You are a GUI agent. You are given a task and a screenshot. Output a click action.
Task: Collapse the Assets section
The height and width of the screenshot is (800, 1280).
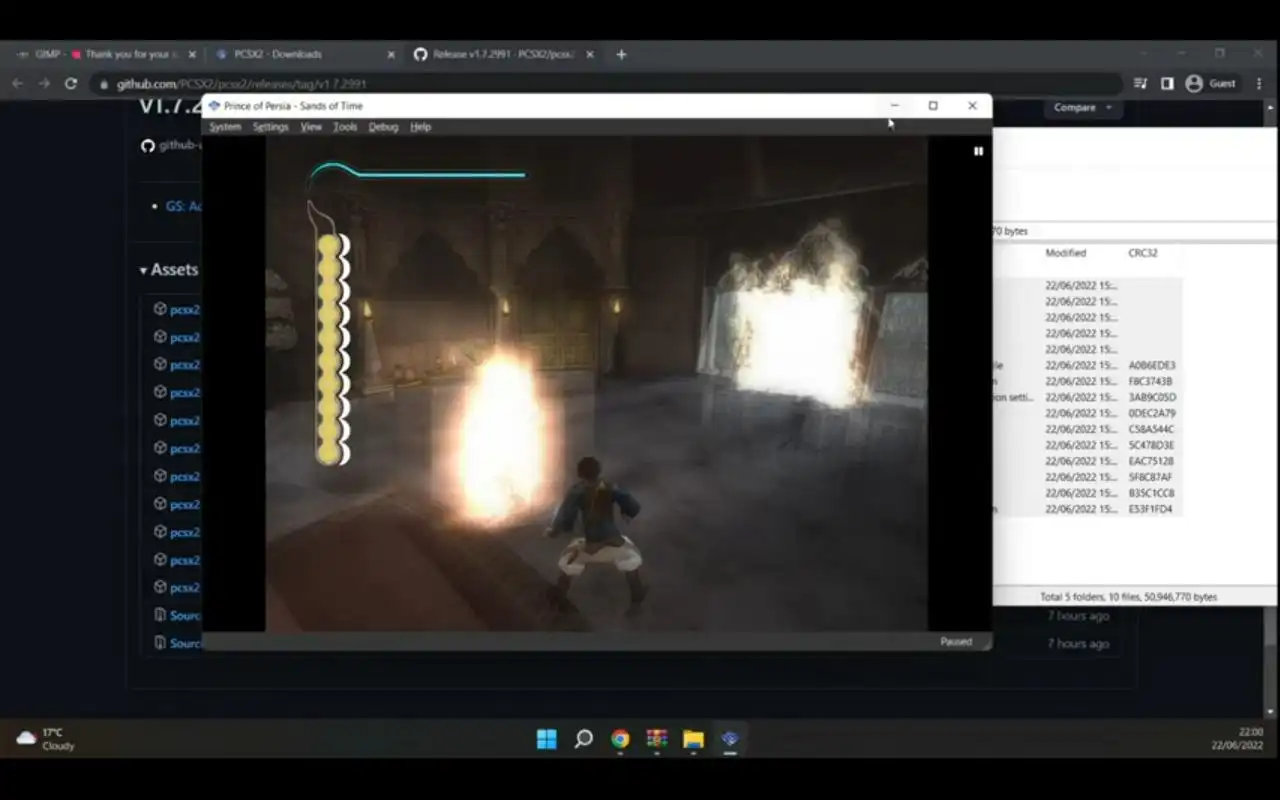169,269
